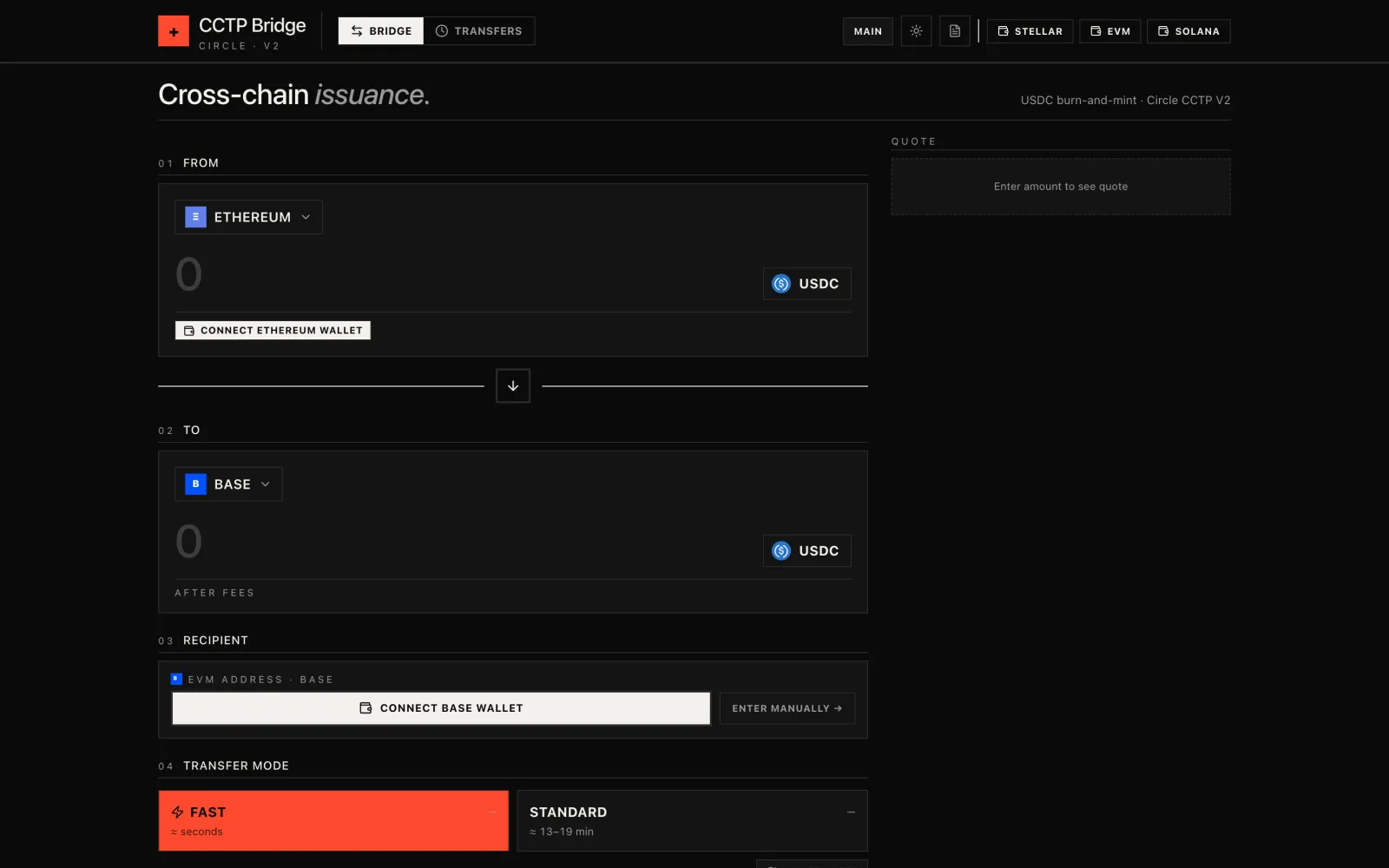Open the document page icon in header
1389x868 pixels.
click(955, 31)
